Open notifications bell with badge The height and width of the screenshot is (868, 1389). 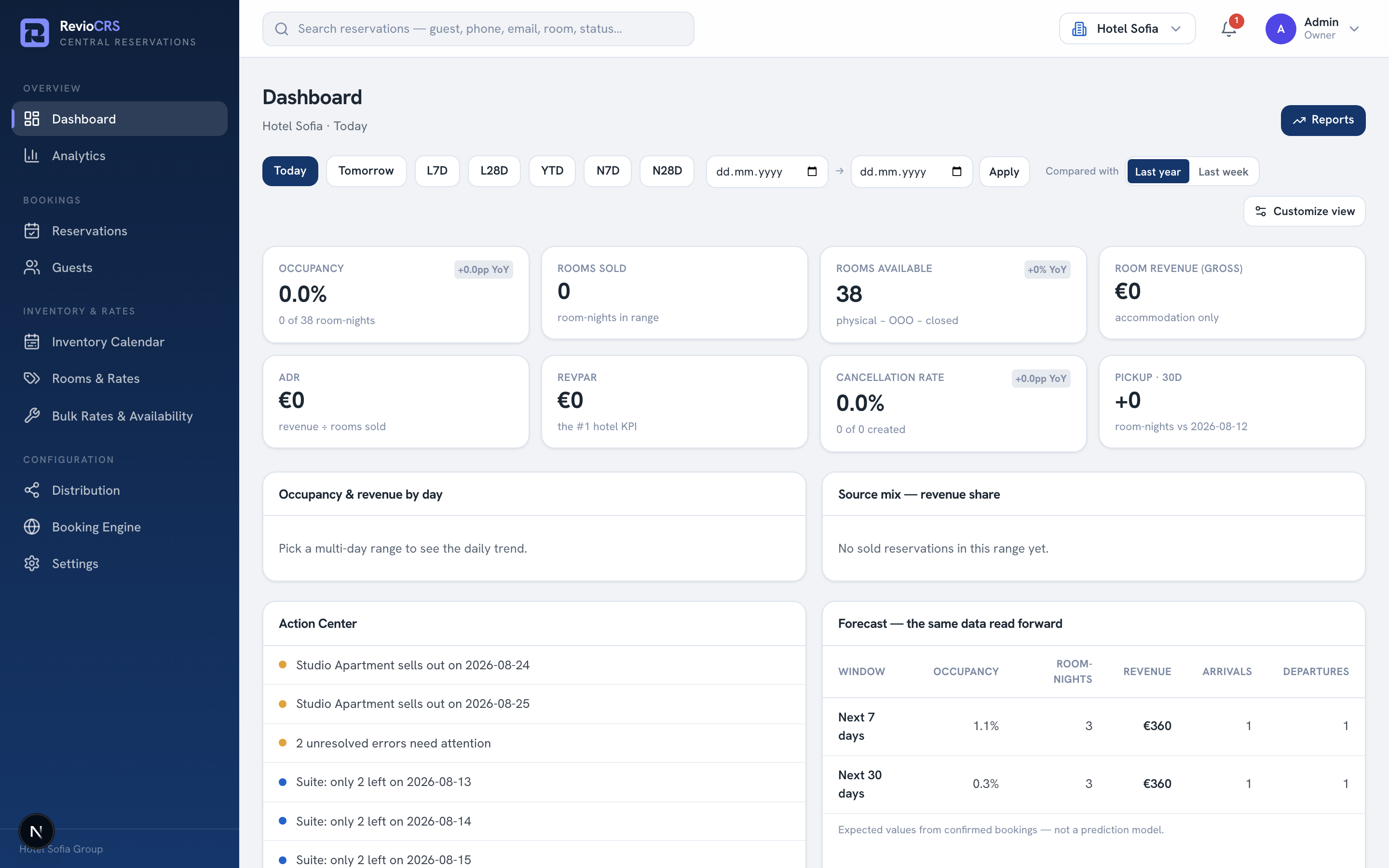coord(1229,29)
